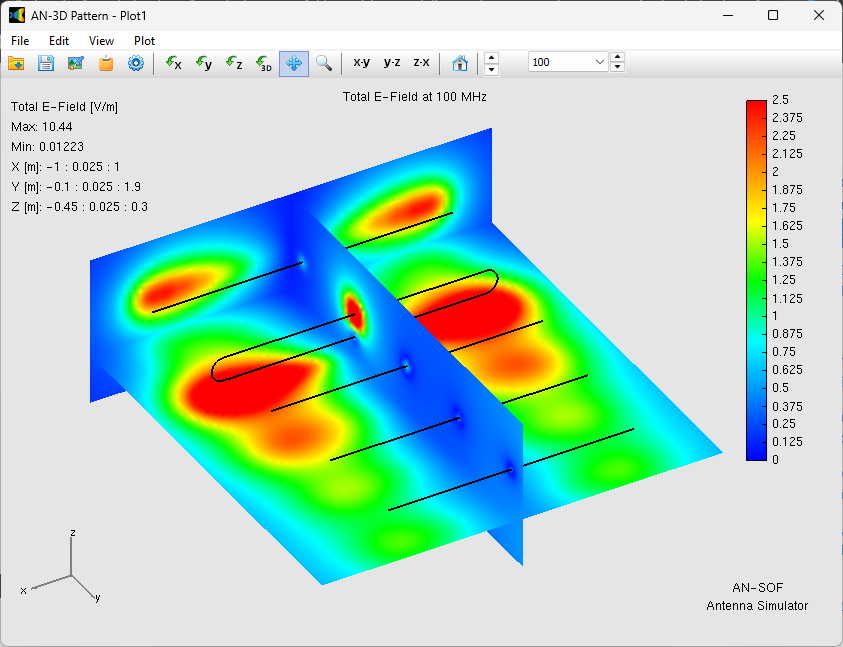Image resolution: width=843 pixels, height=647 pixels.
Task: Click the 2.5 color scale label
Action: (780, 99)
